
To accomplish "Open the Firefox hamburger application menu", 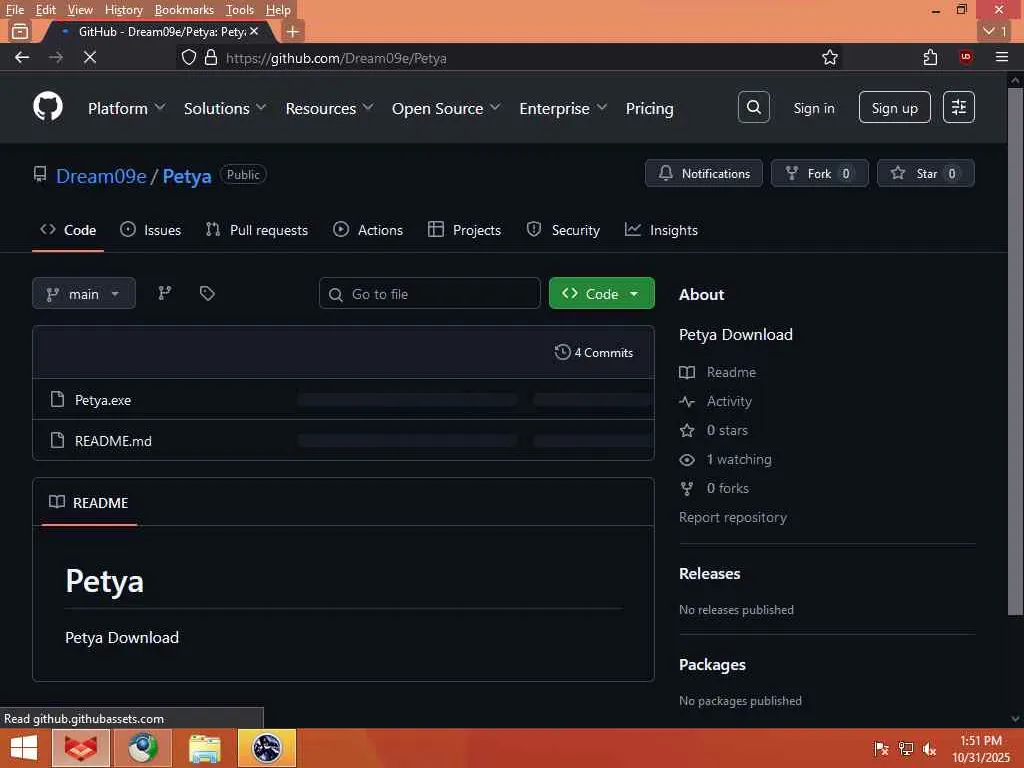I will click(1002, 57).
